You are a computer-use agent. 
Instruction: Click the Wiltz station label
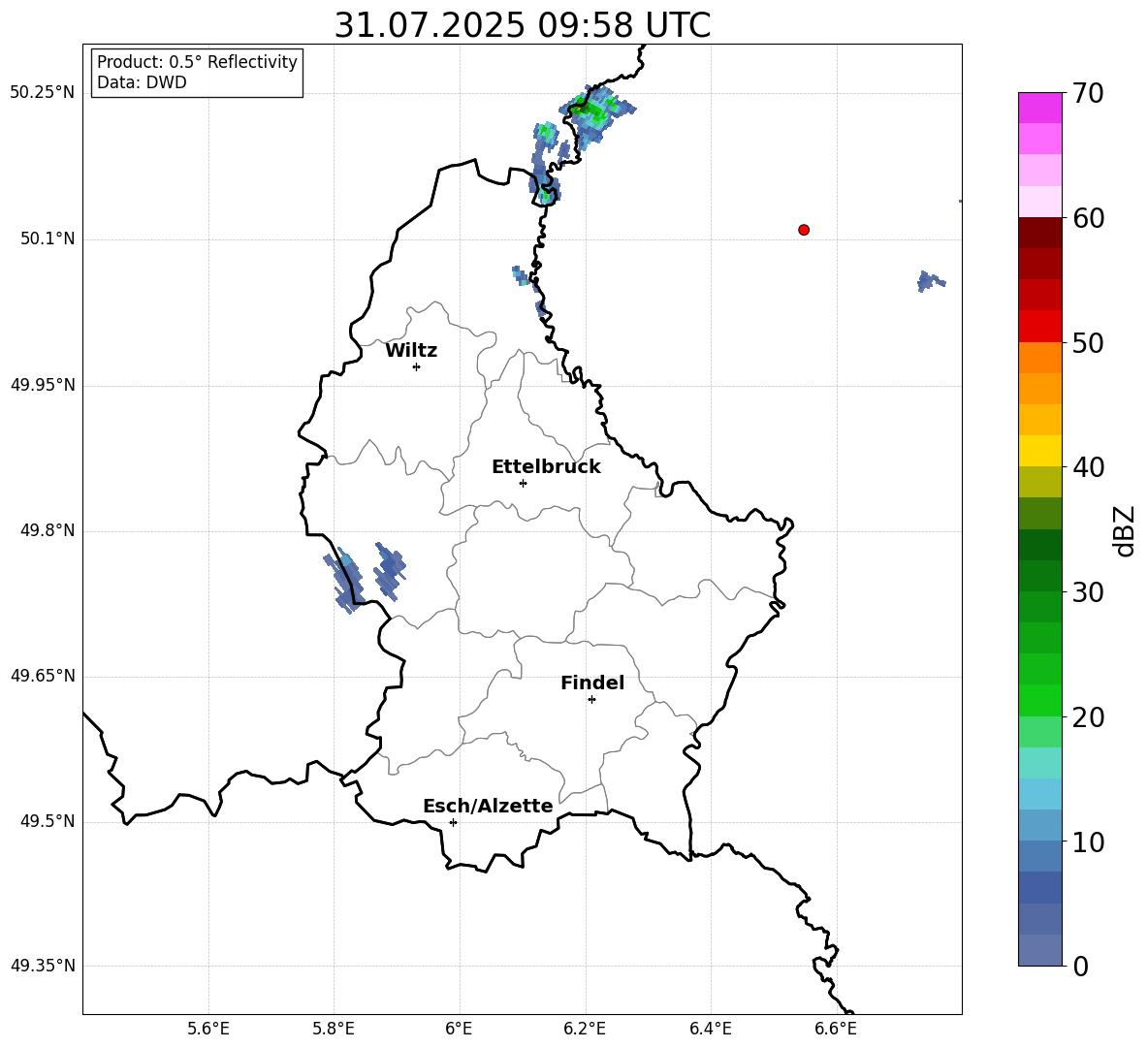[411, 351]
